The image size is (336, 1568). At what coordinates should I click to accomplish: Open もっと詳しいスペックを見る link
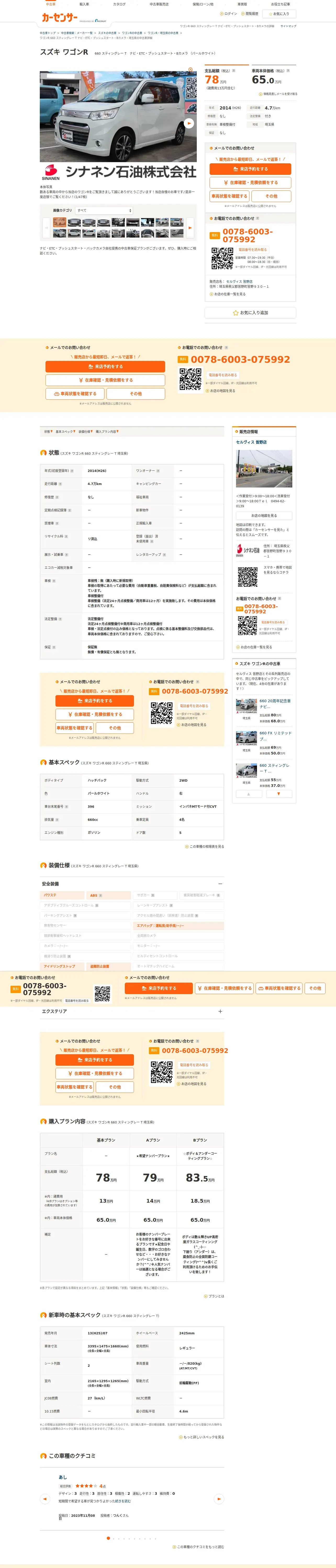[202, 1437]
